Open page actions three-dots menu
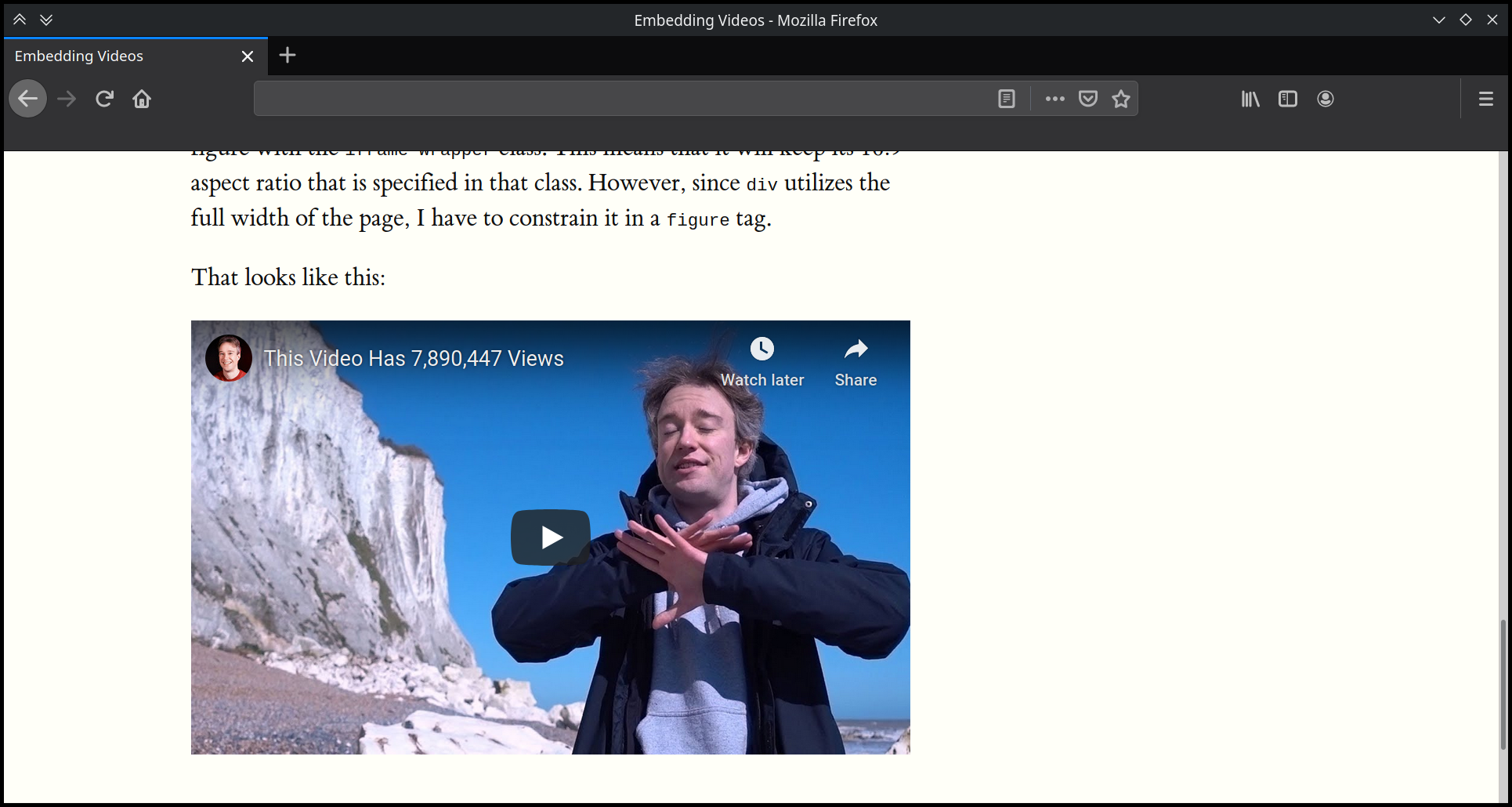 [1054, 99]
